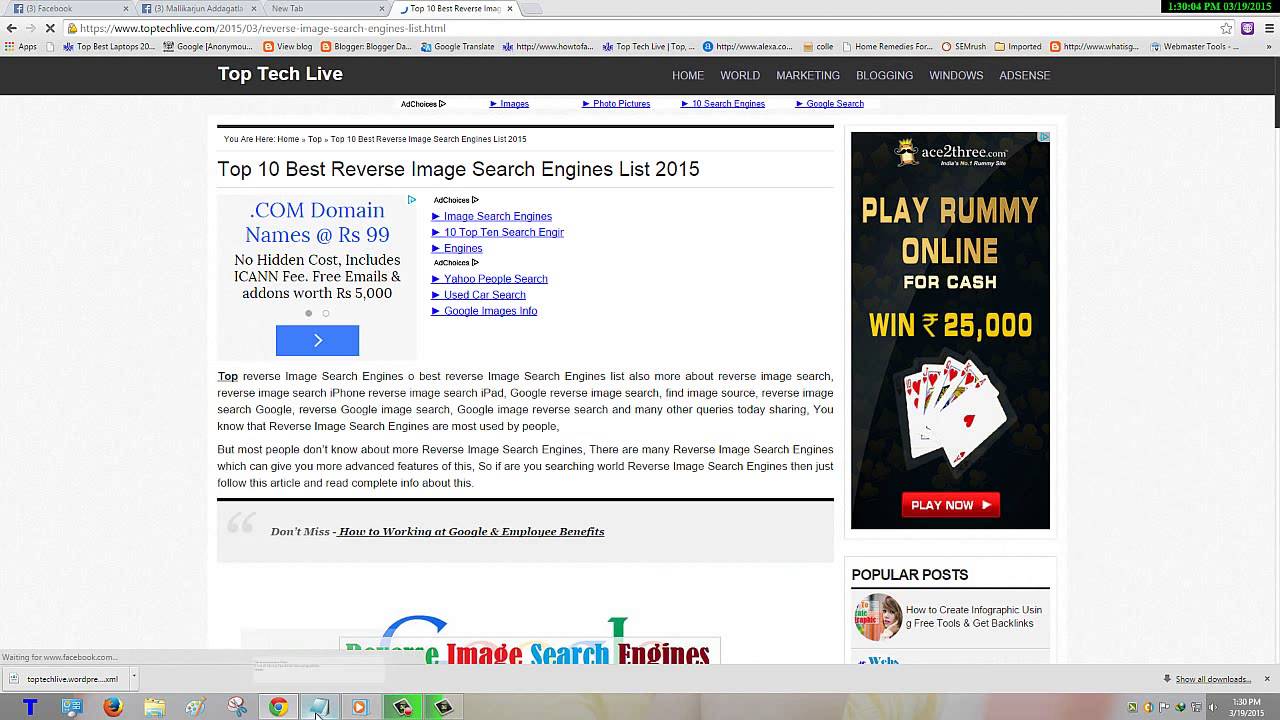This screenshot has height=720, width=1280.
Task: Click Show all downloads link
Action: click(x=1213, y=679)
